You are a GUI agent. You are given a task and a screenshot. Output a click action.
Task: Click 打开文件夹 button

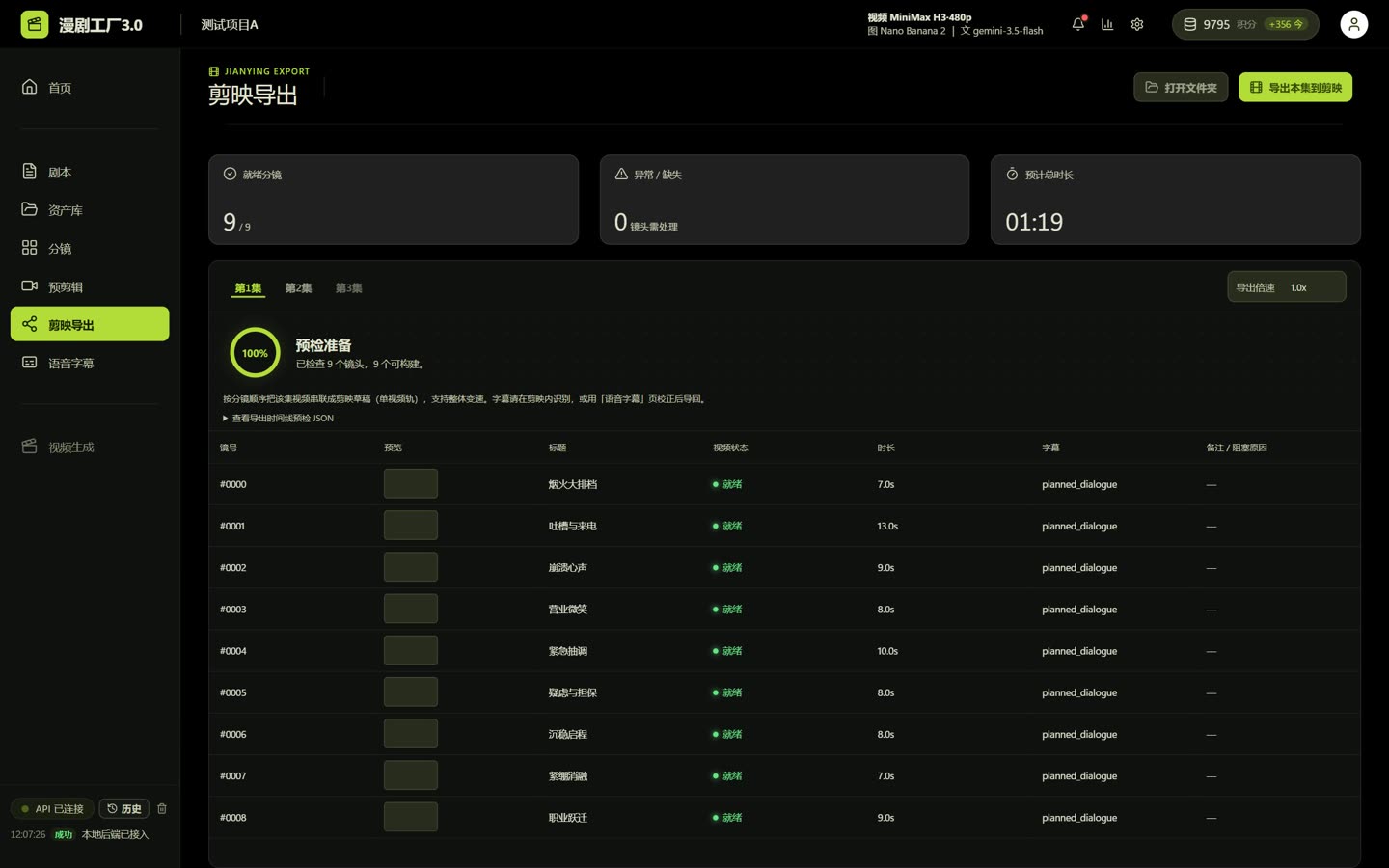[x=1181, y=88]
